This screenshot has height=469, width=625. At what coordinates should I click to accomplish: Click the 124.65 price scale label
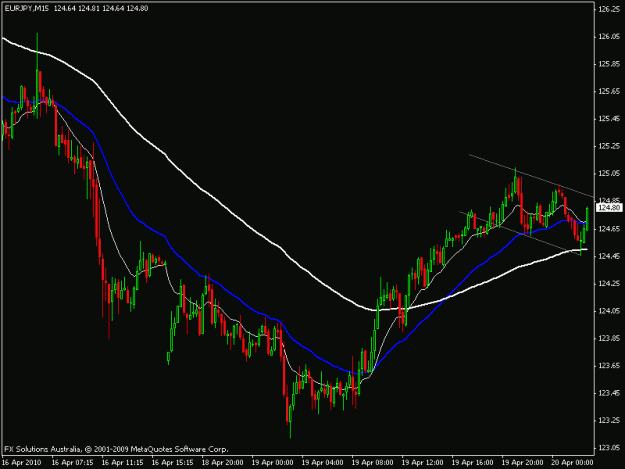pos(609,229)
